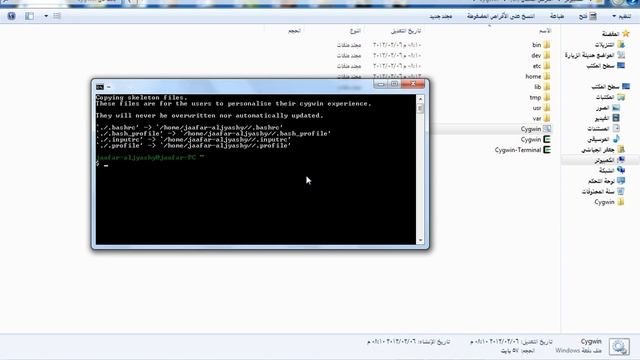Open the bin folder in Explorer
This screenshot has width=640, height=360.
pyautogui.click(x=541, y=45)
